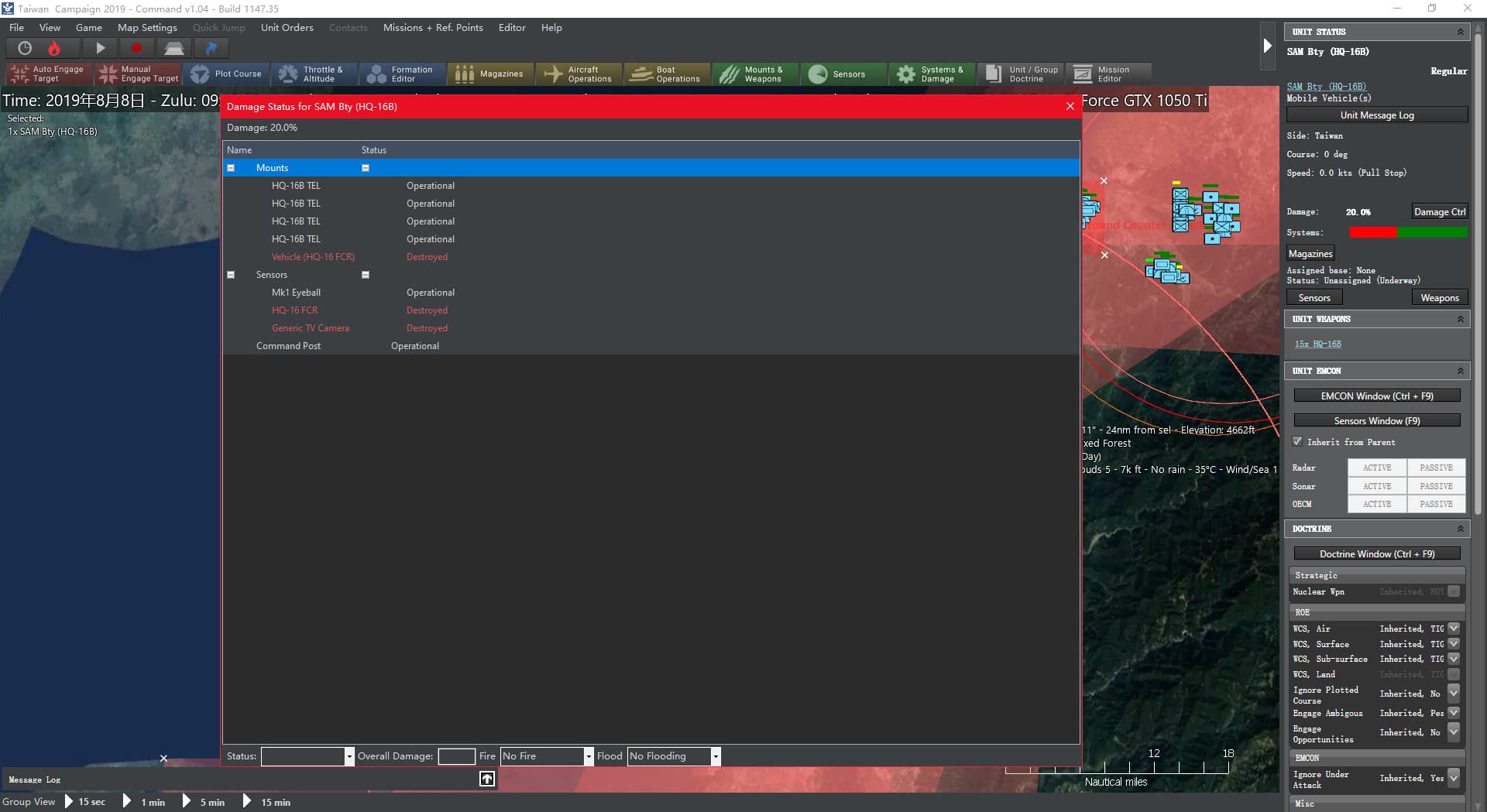Click the red record button in toolbar
1487x812 pixels.
tap(136, 48)
